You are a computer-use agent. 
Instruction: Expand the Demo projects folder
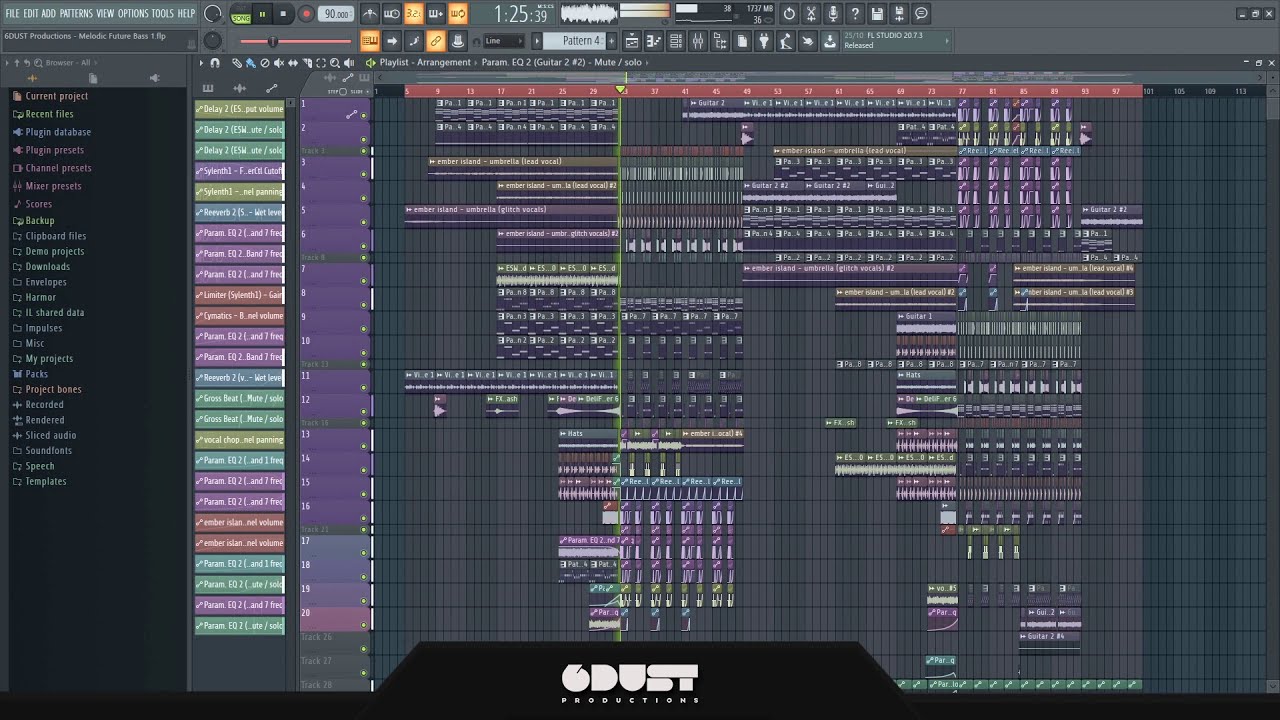pyautogui.click(x=54, y=251)
